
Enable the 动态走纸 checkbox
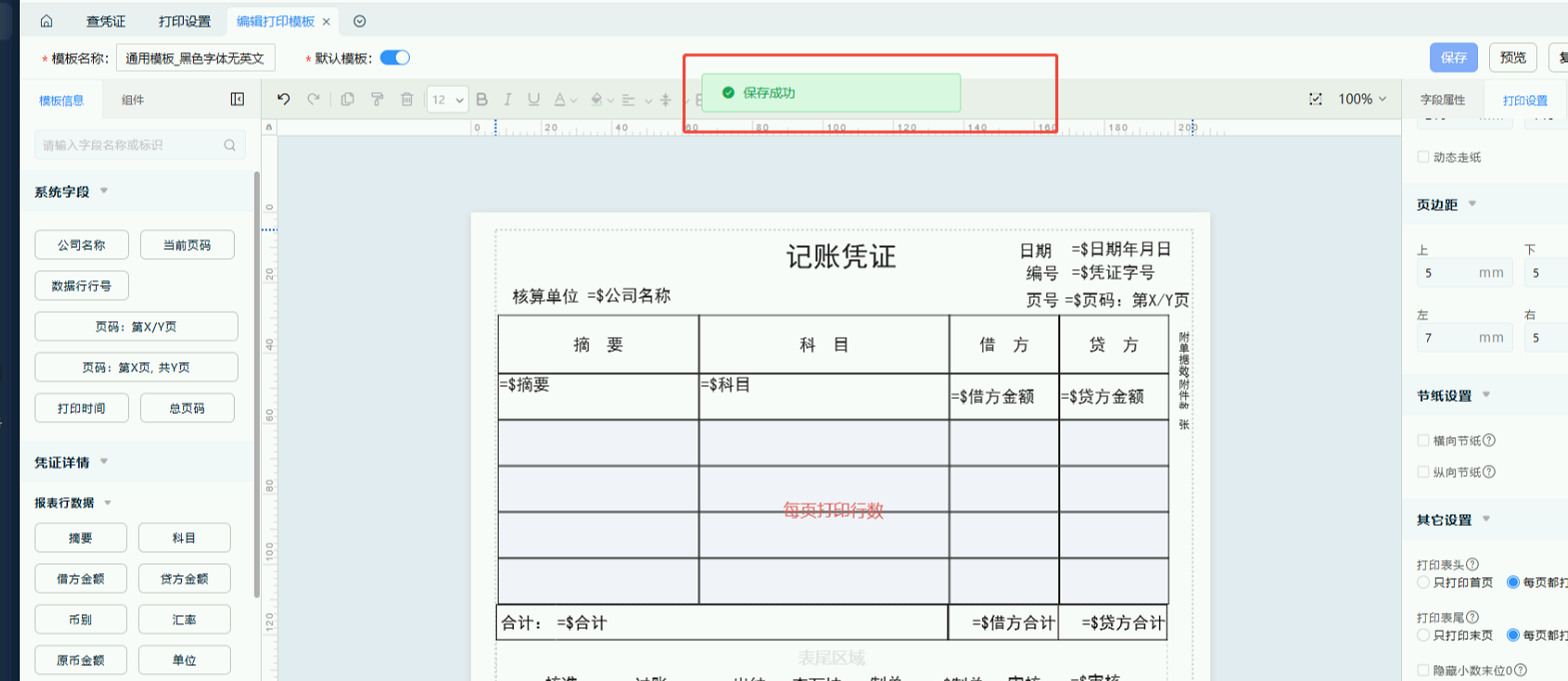click(x=1423, y=157)
